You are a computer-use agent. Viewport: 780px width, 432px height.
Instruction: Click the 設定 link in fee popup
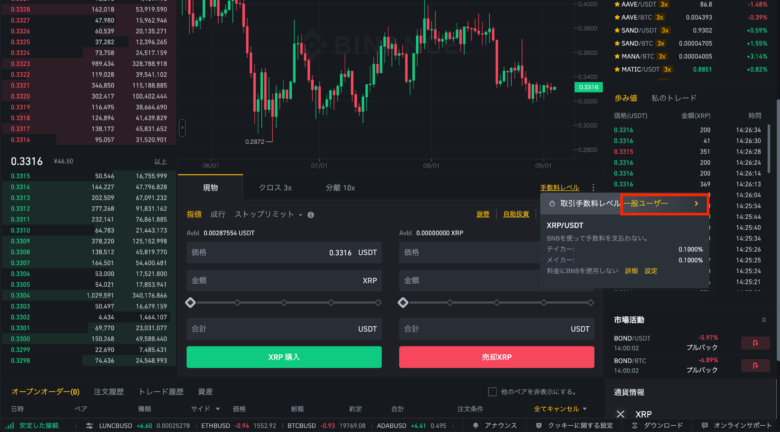click(x=651, y=271)
